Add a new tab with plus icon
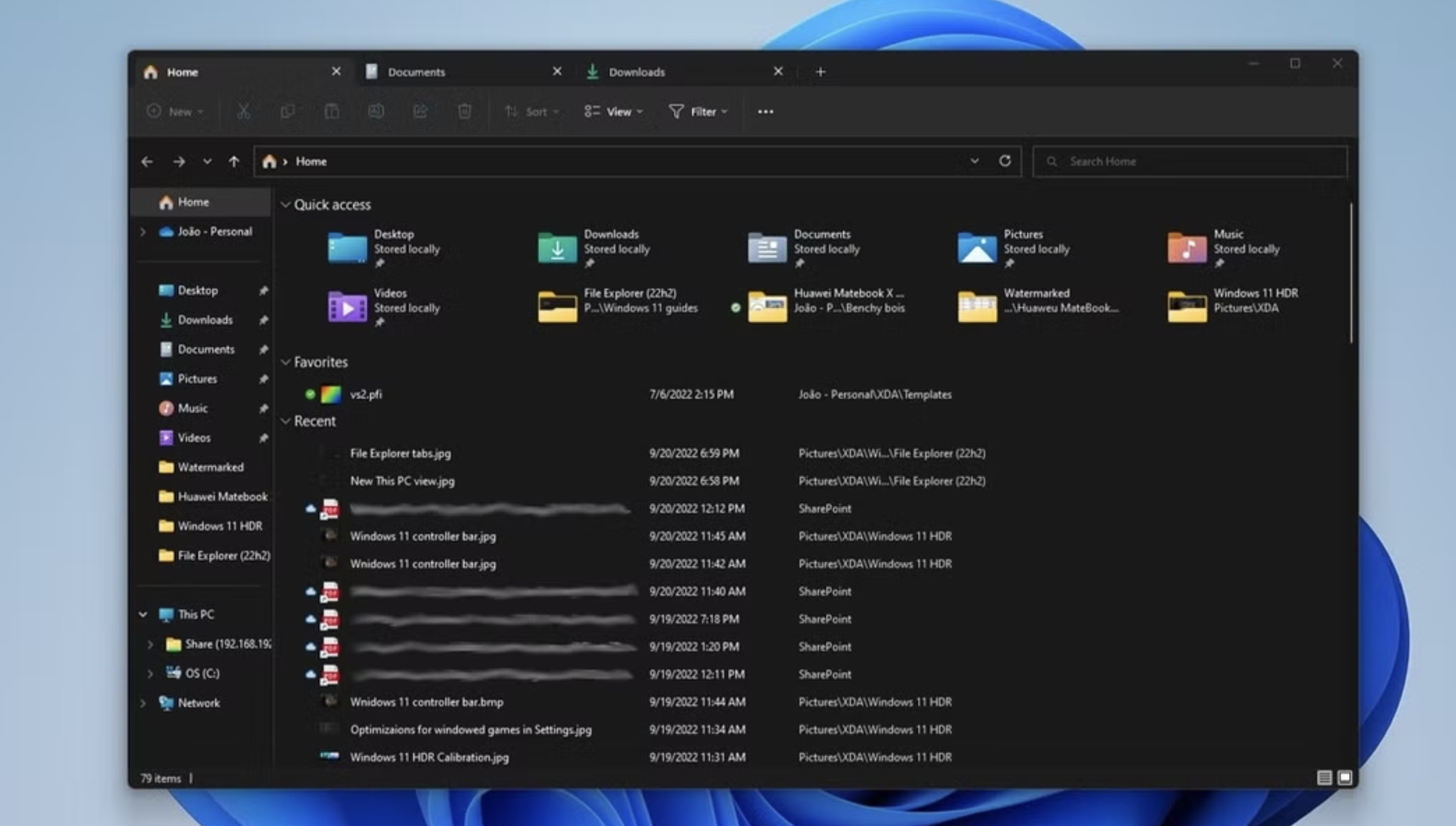 coord(820,72)
